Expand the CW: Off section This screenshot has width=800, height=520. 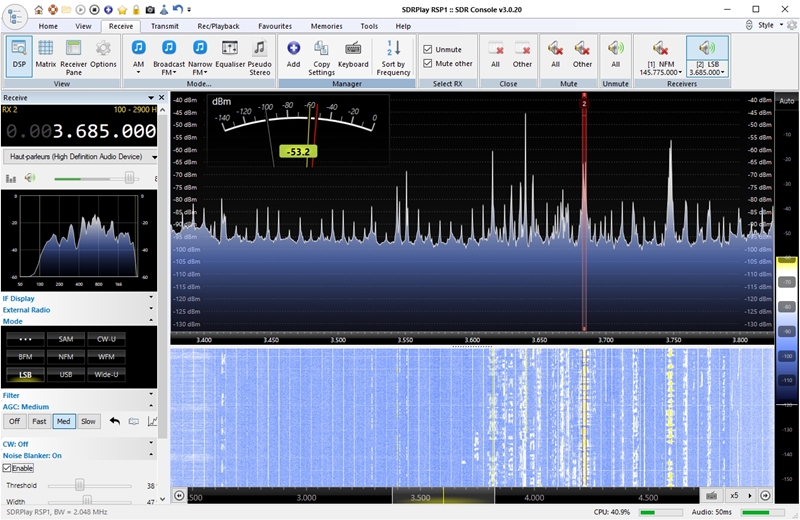pos(151,442)
